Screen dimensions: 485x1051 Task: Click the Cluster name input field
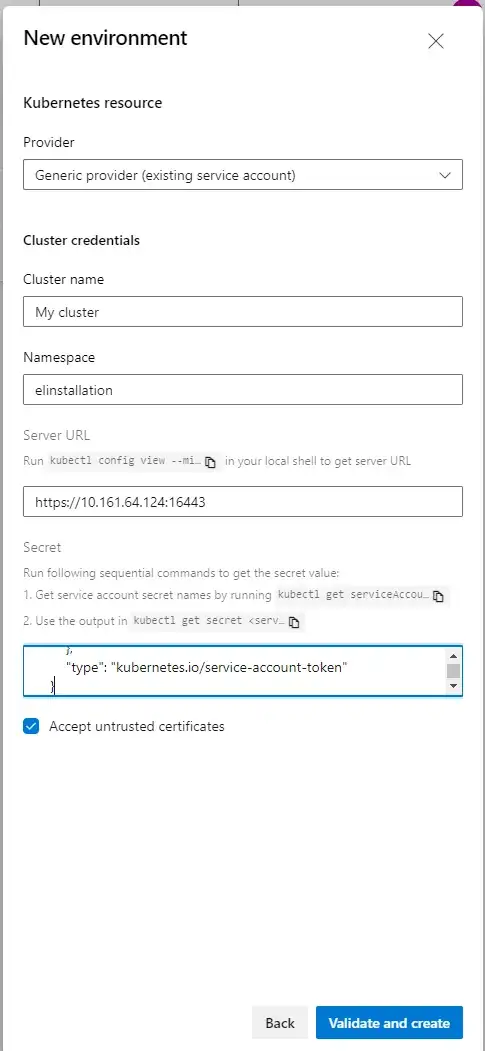(x=242, y=312)
